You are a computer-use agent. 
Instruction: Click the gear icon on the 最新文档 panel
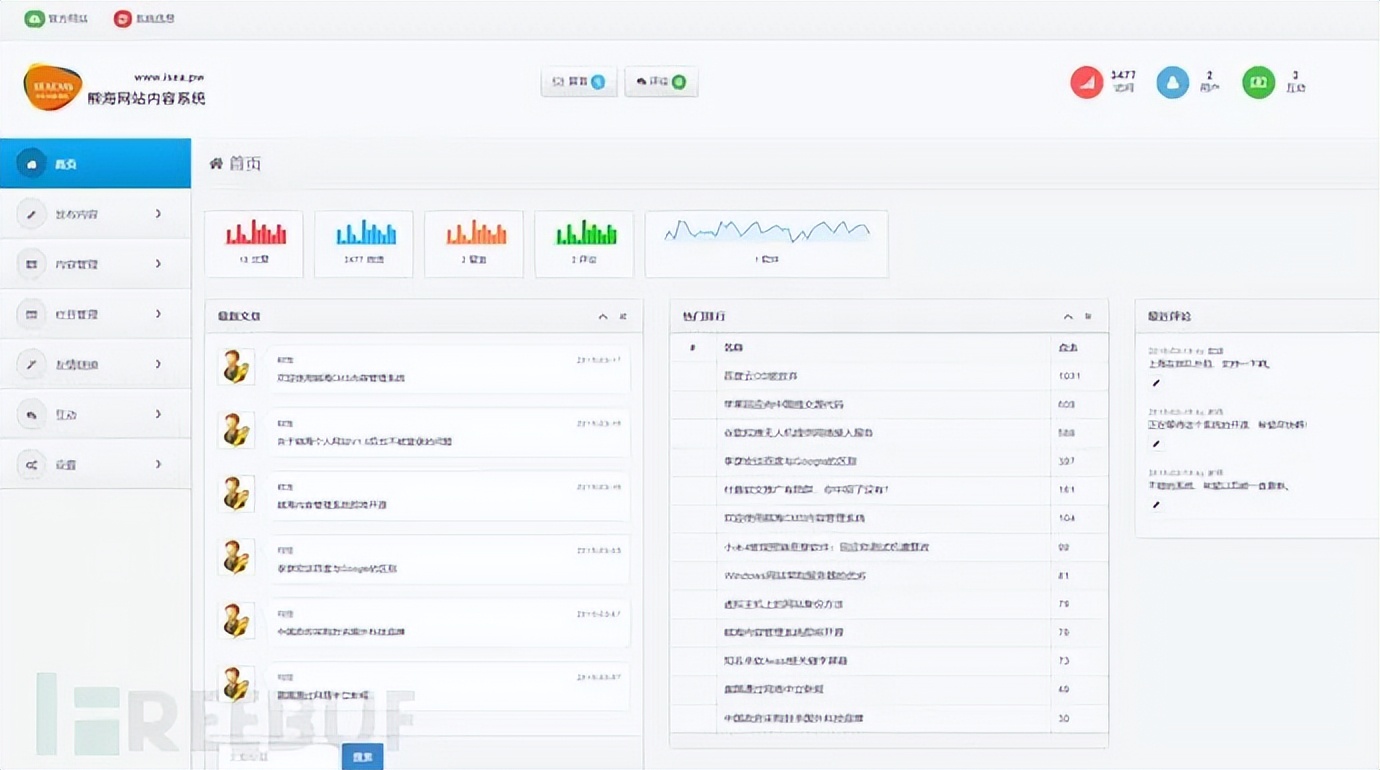click(622, 315)
